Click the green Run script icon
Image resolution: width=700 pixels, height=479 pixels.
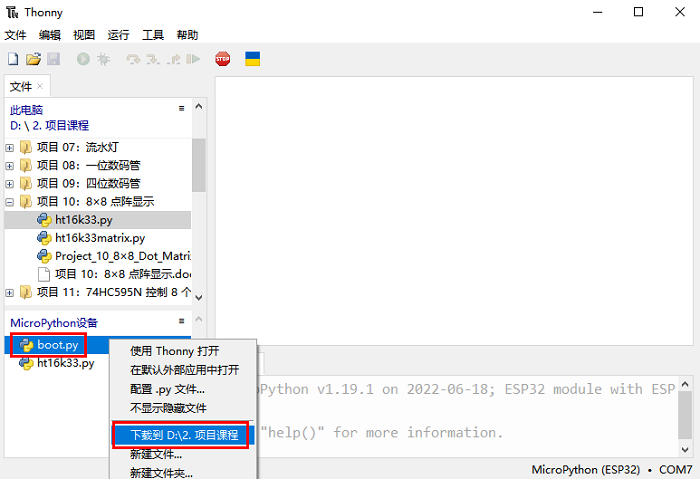tap(83, 60)
